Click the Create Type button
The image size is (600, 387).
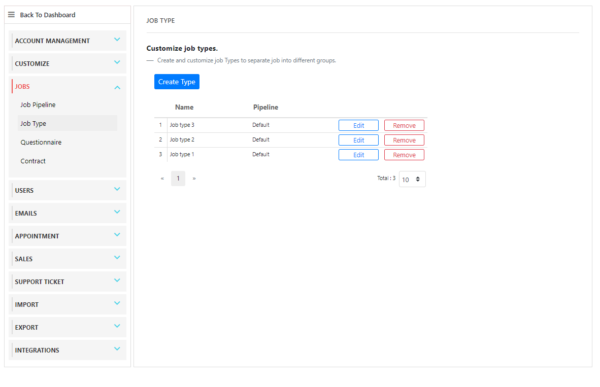[177, 82]
